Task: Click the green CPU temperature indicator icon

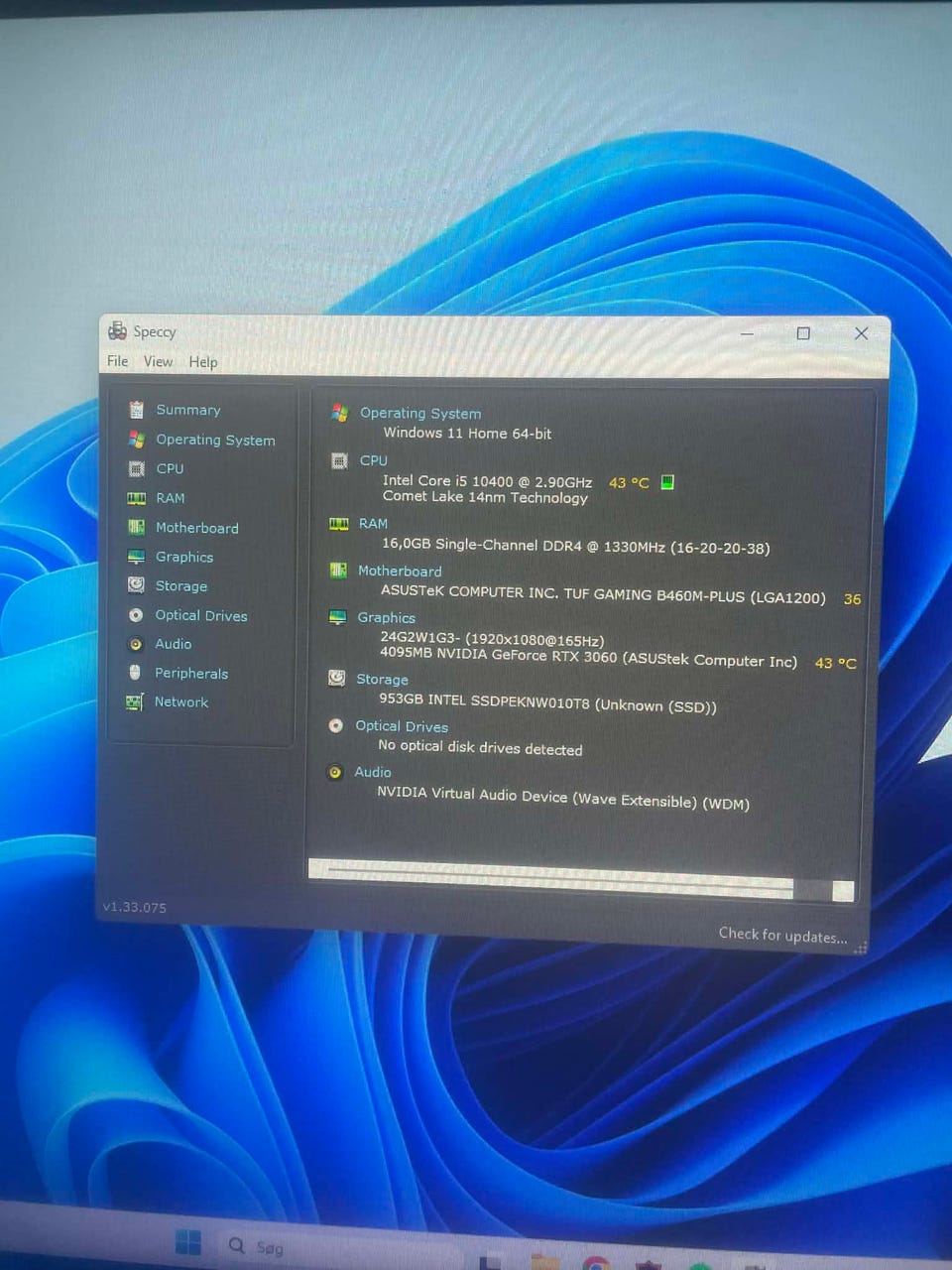Action: (x=667, y=482)
